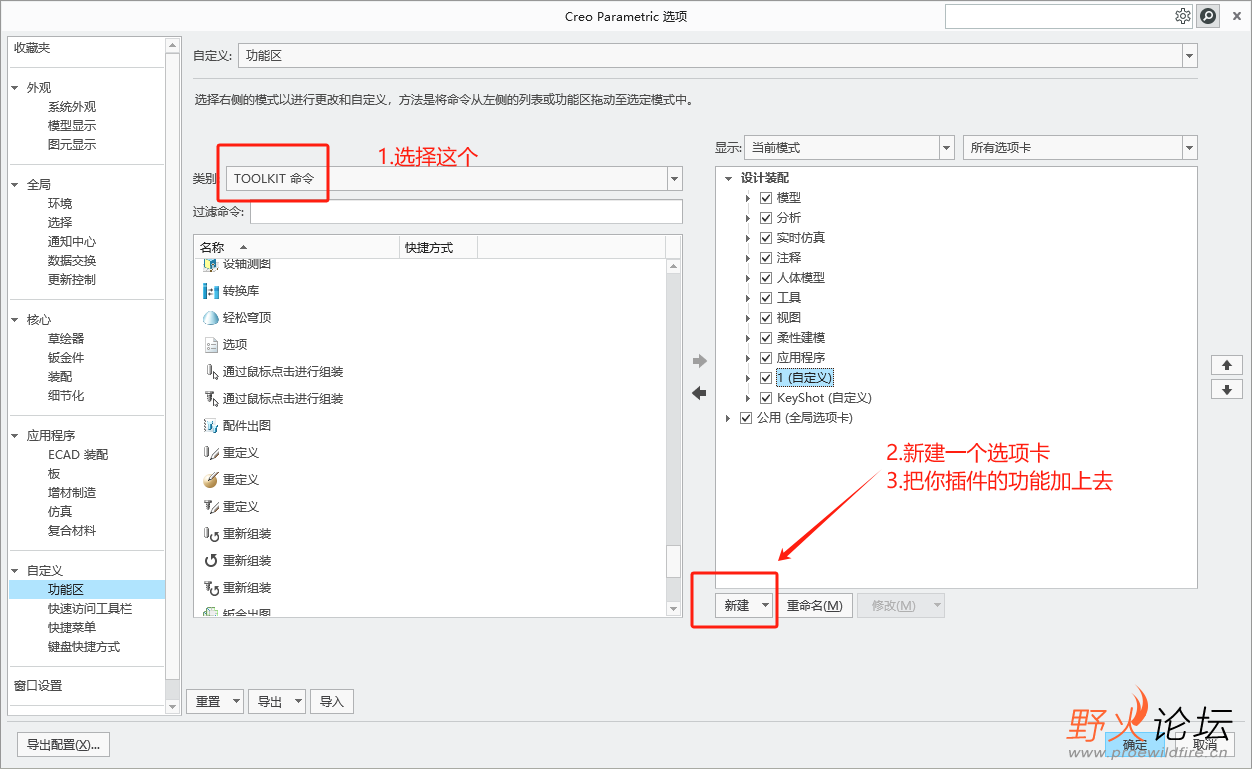Click the 导入 button
Screen dimensions: 1252x769
point(332,702)
